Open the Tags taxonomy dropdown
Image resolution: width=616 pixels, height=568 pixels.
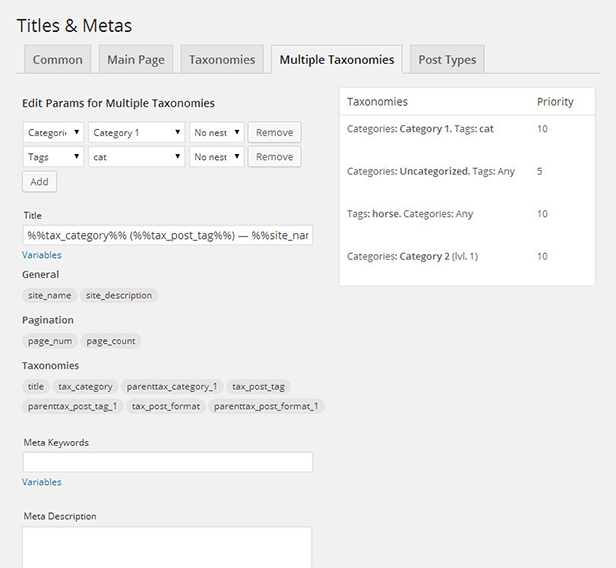click(x=53, y=157)
